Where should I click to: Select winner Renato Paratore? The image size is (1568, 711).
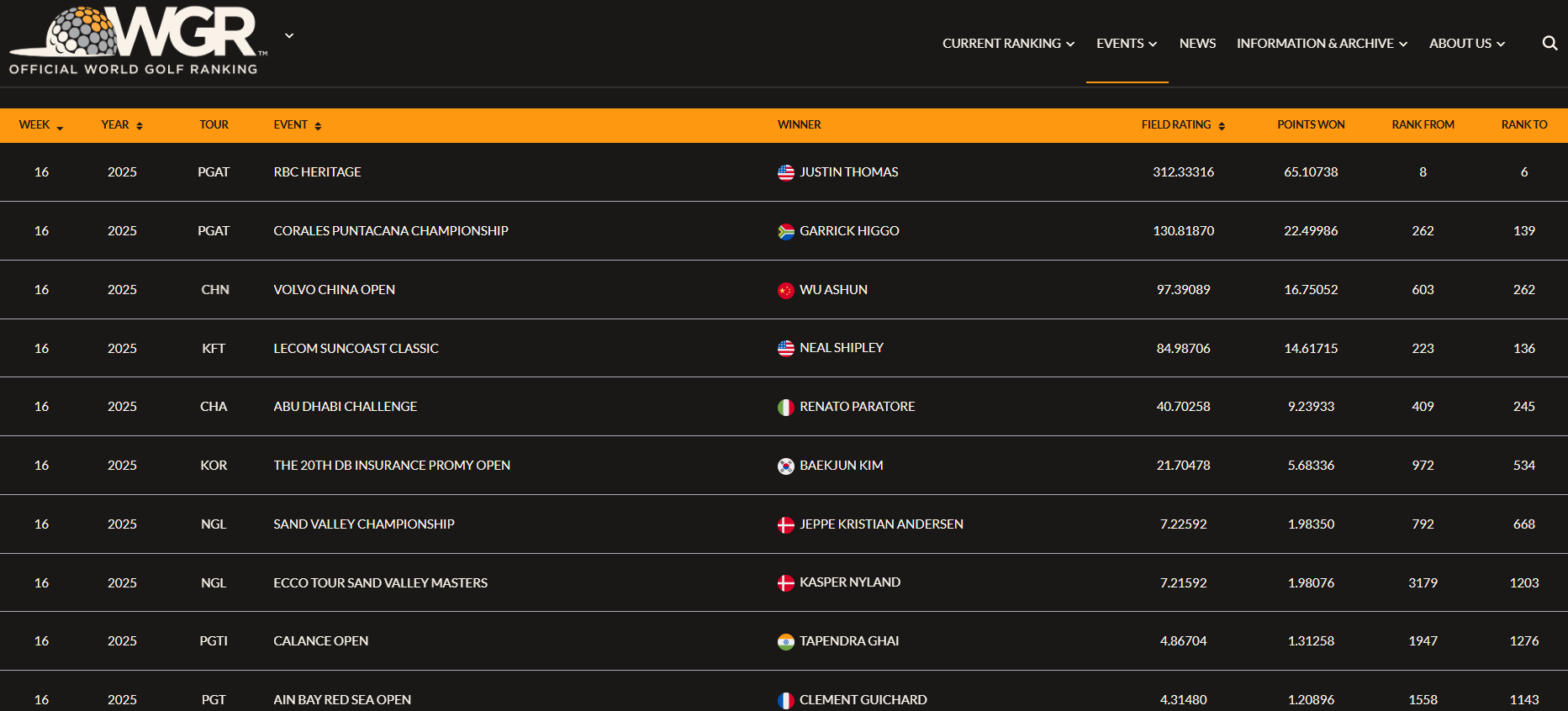click(x=857, y=406)
